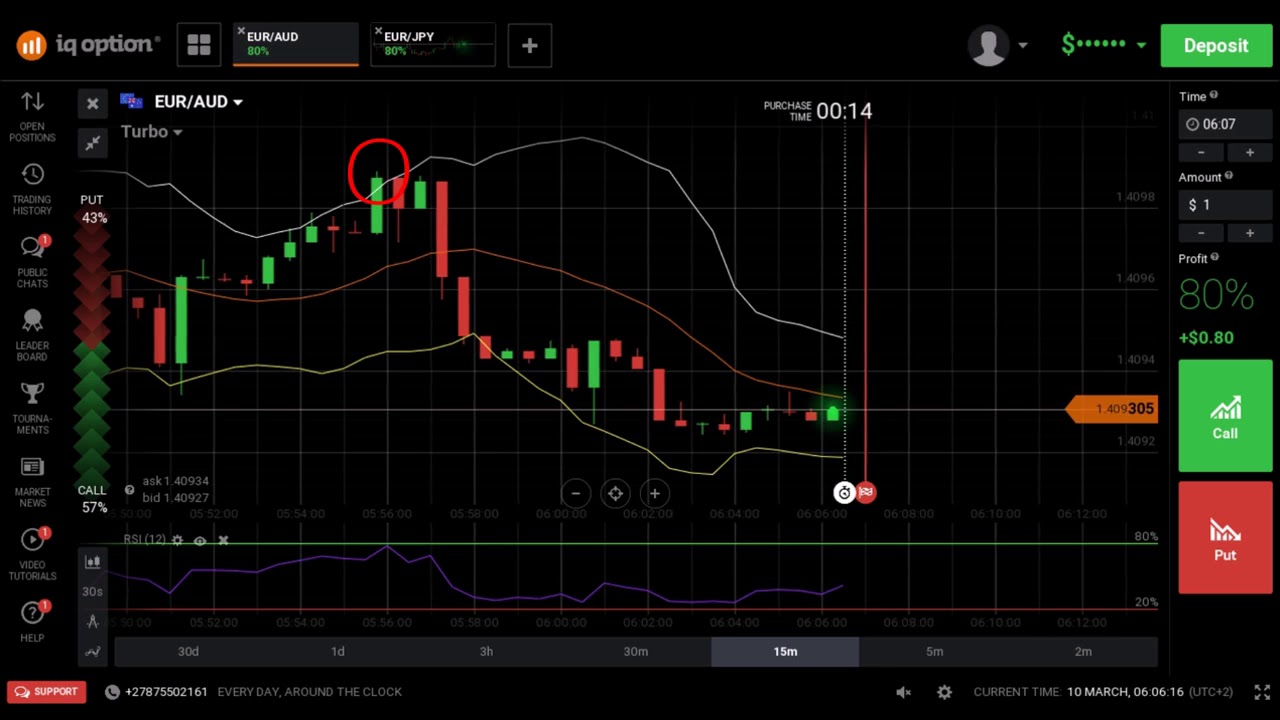Switch to the EUR/JPY tab
This screenshot has height=720, width=1280.
(433, 45)
